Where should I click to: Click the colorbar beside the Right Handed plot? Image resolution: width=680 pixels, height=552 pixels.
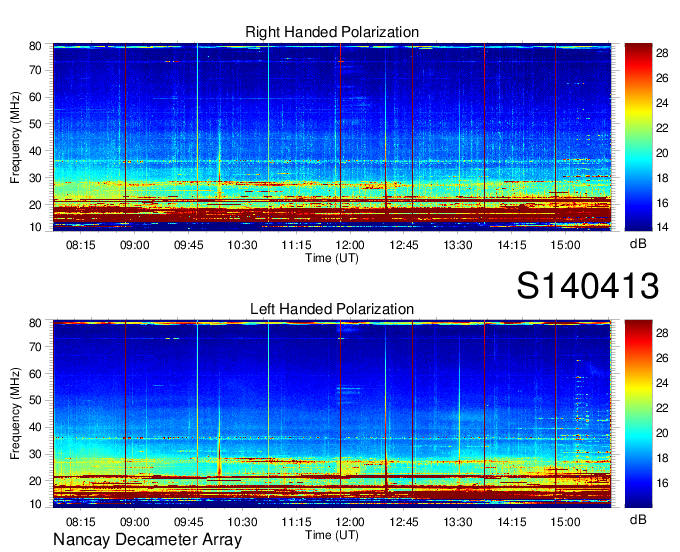point(638,137)
